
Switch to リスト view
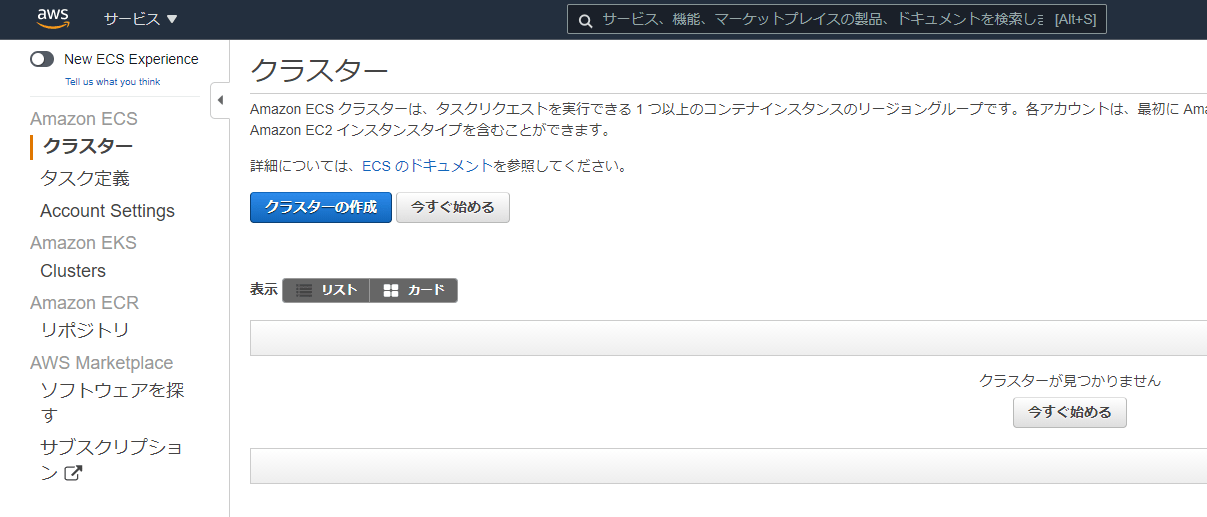(x=326, y=290)
